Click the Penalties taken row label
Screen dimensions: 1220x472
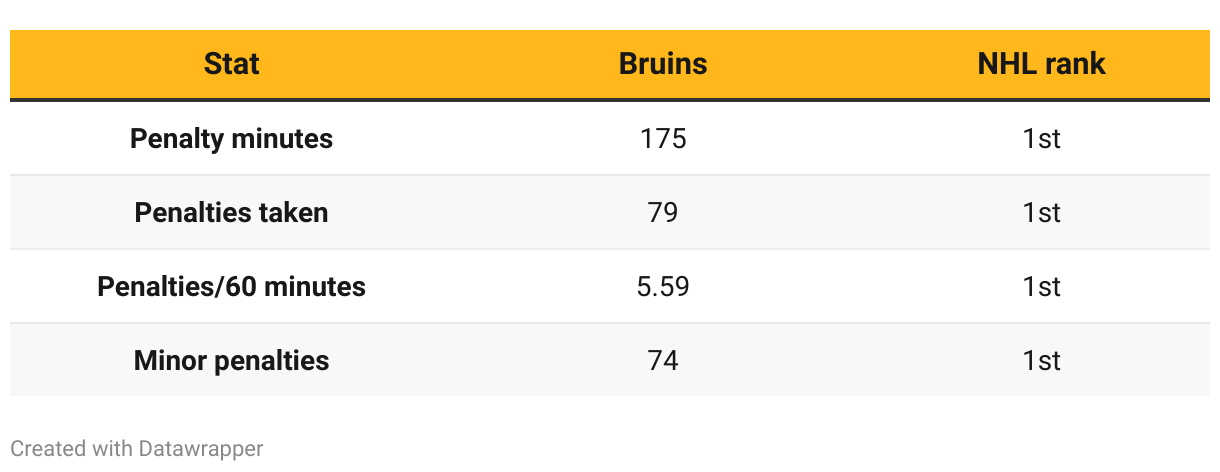point(231,212)
